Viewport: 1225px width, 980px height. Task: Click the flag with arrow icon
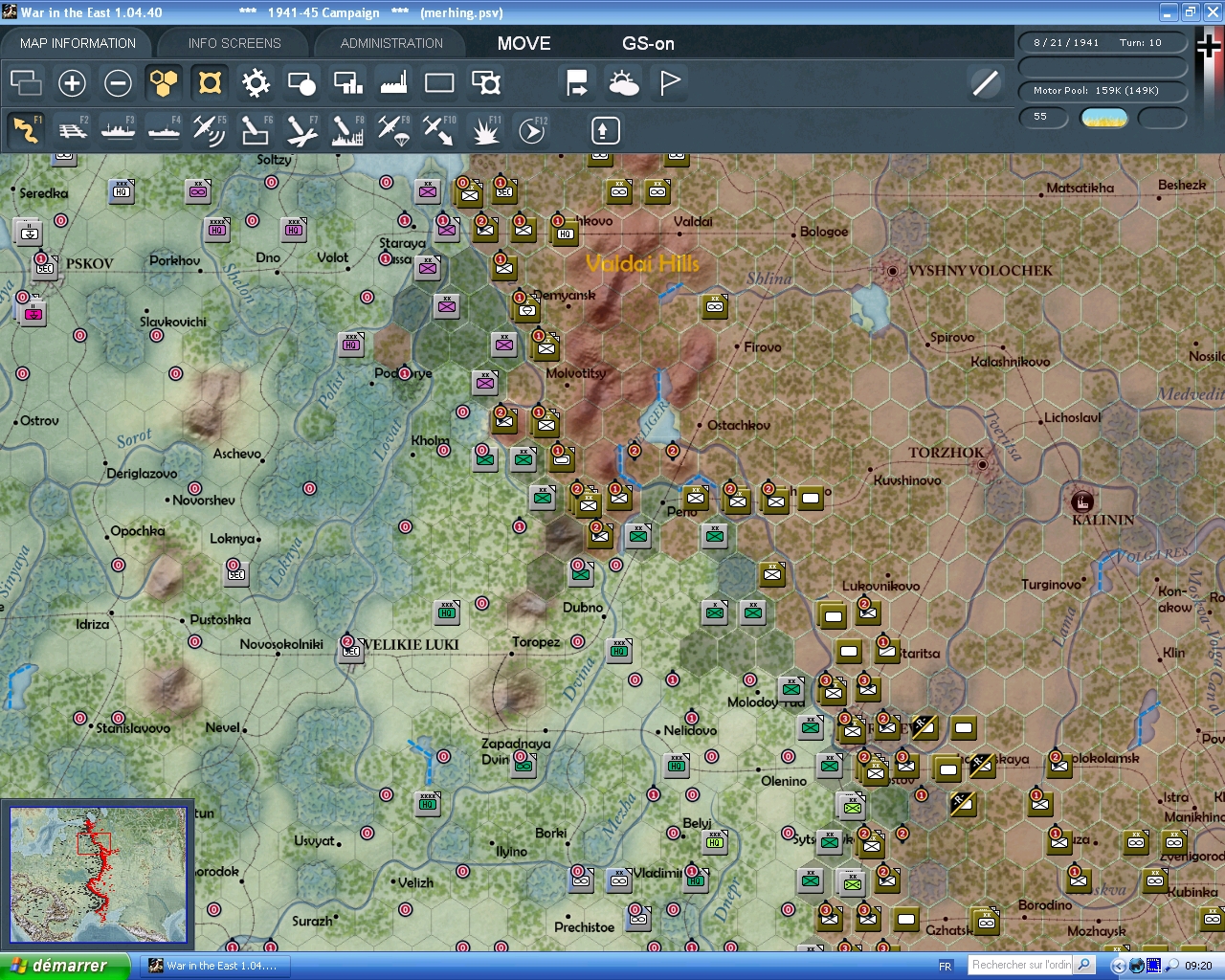577,83
